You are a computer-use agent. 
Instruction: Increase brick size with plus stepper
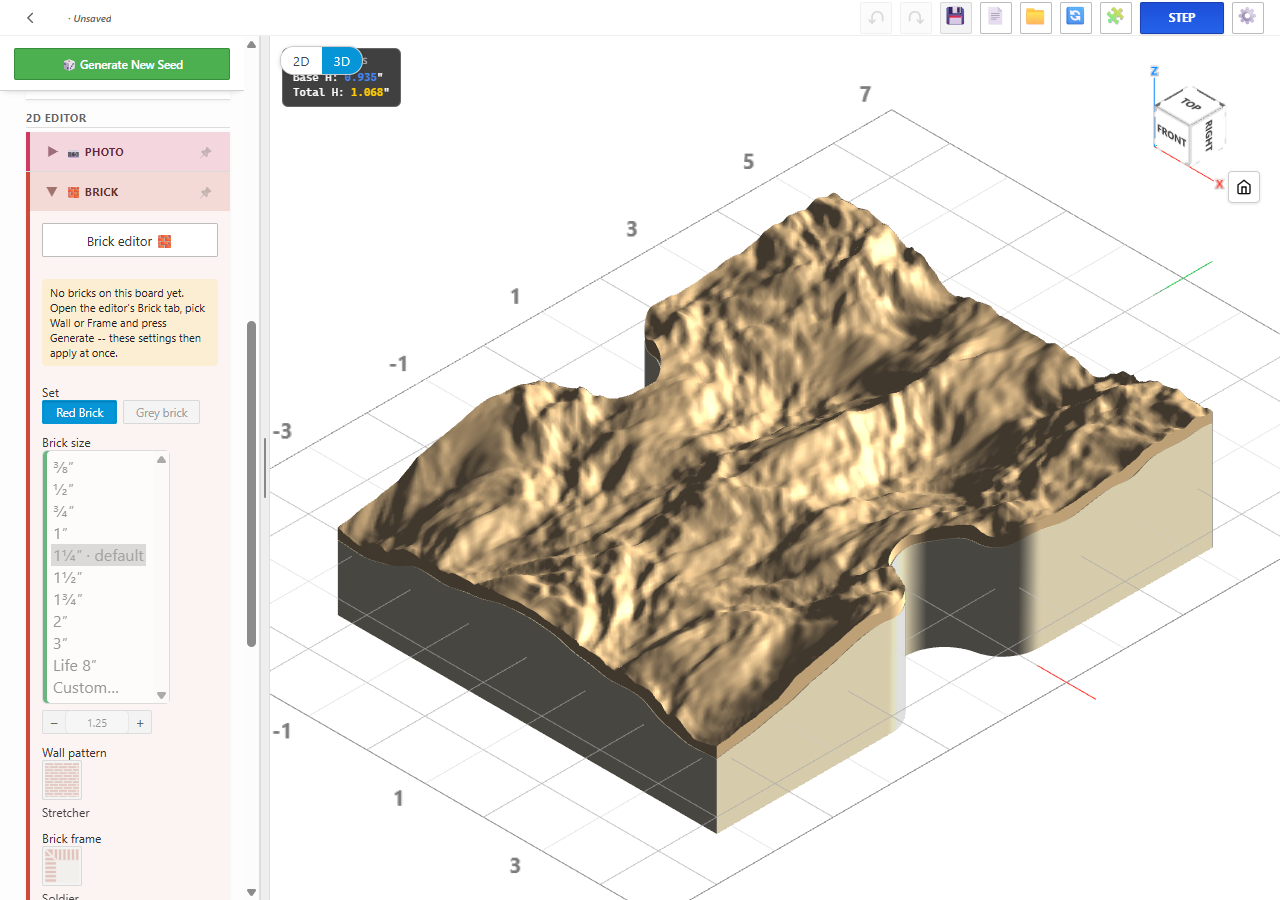140,723
